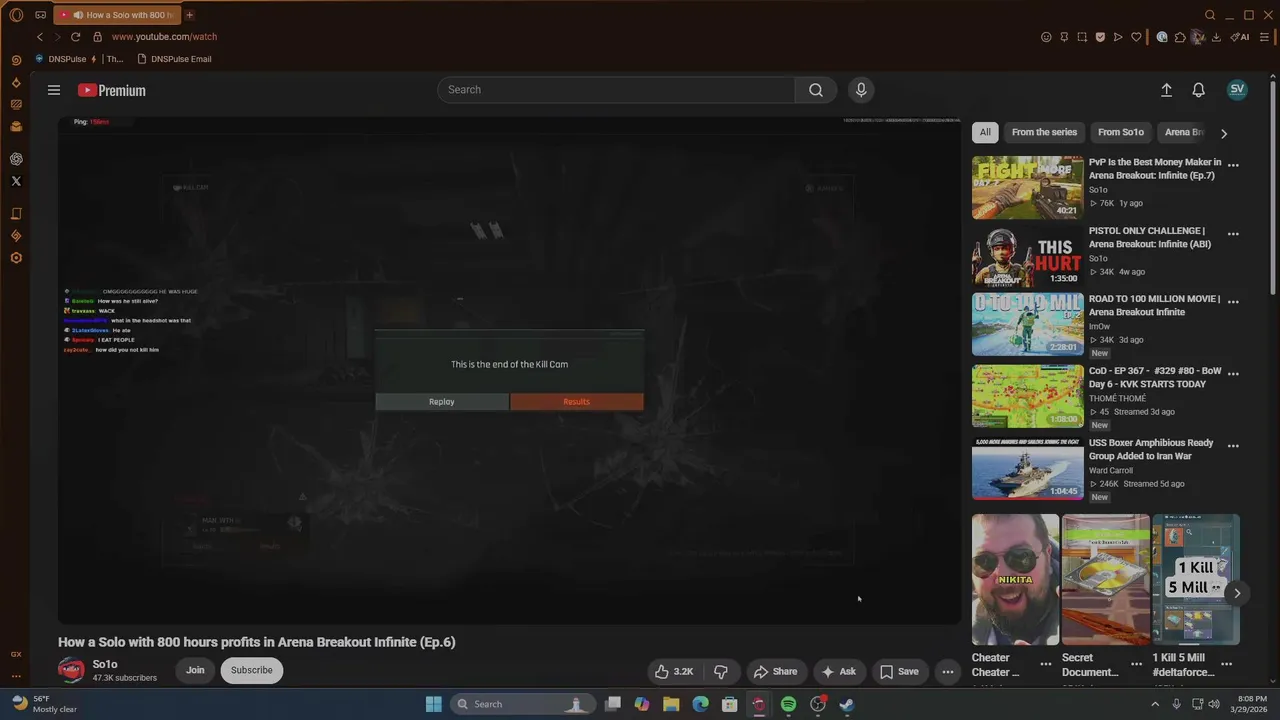
Task: Open the DNSPulse Email bookmark
Action: (x=174, y=59)
